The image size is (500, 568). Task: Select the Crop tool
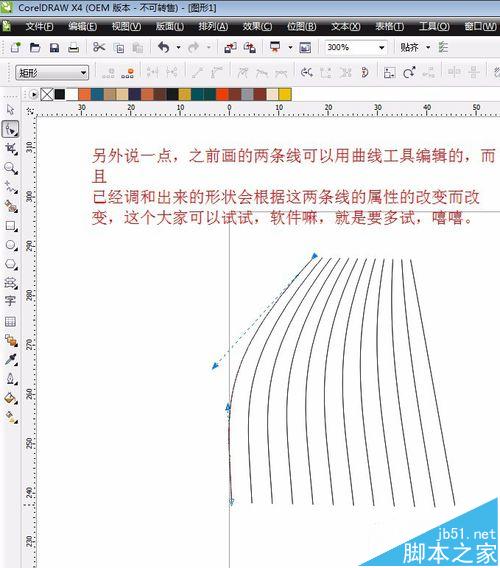pos(10,149)
